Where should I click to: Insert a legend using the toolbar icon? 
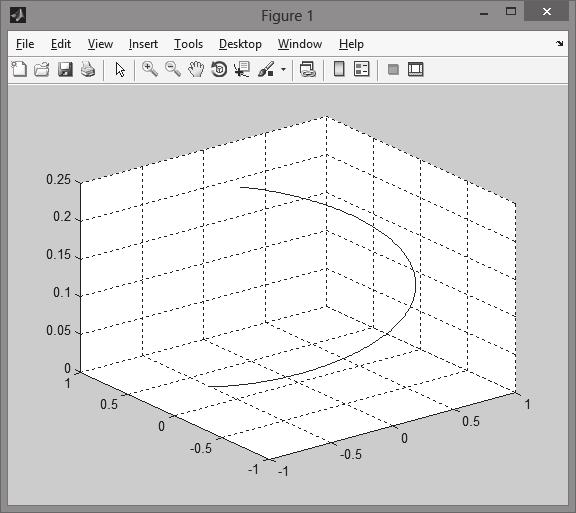tap(361, 69)
